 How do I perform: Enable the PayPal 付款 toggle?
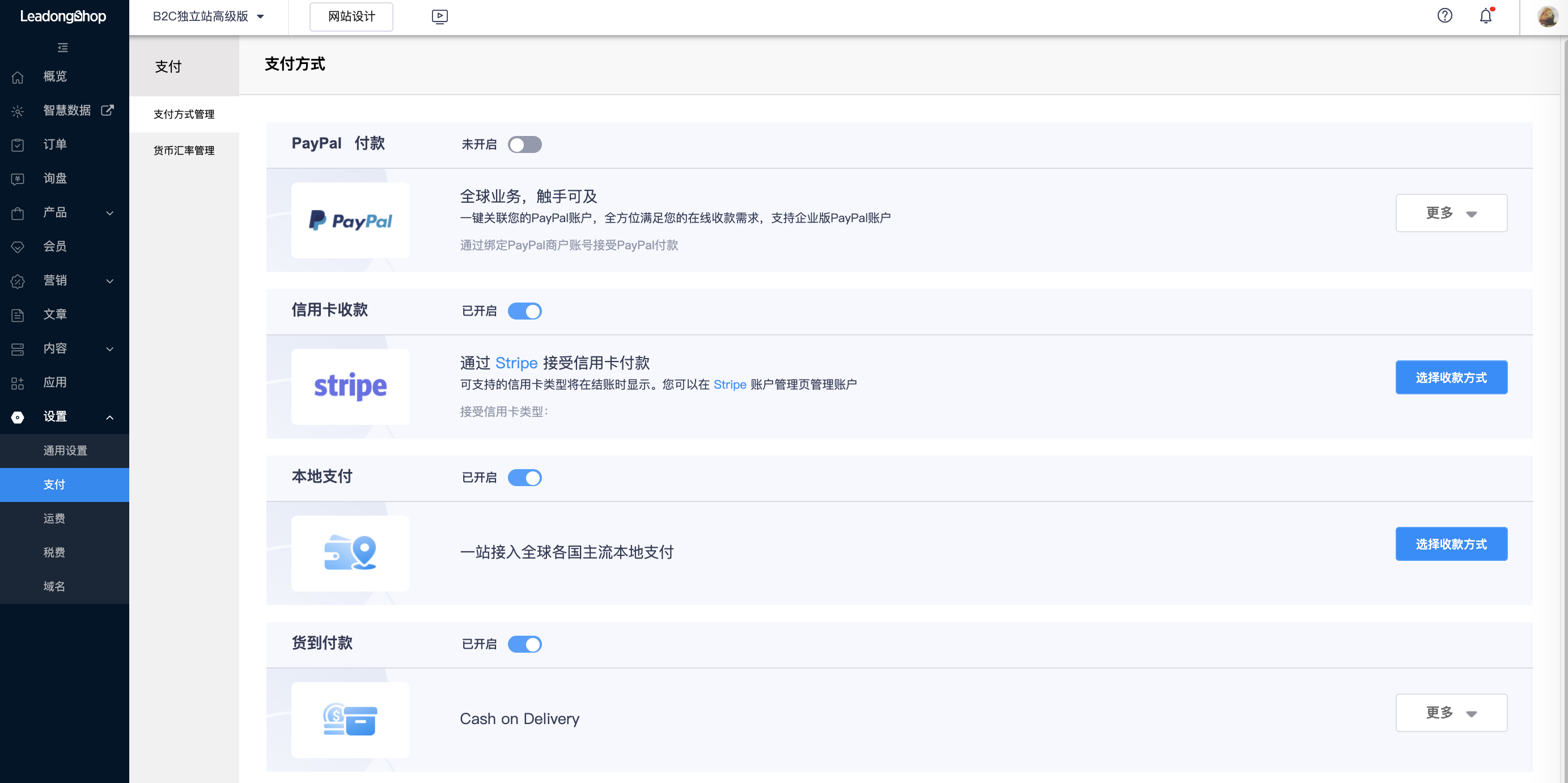[525, 144]
